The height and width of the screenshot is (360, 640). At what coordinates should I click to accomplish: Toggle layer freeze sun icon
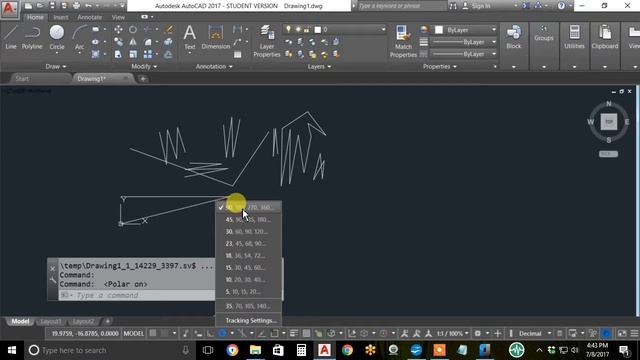(298, 29)
